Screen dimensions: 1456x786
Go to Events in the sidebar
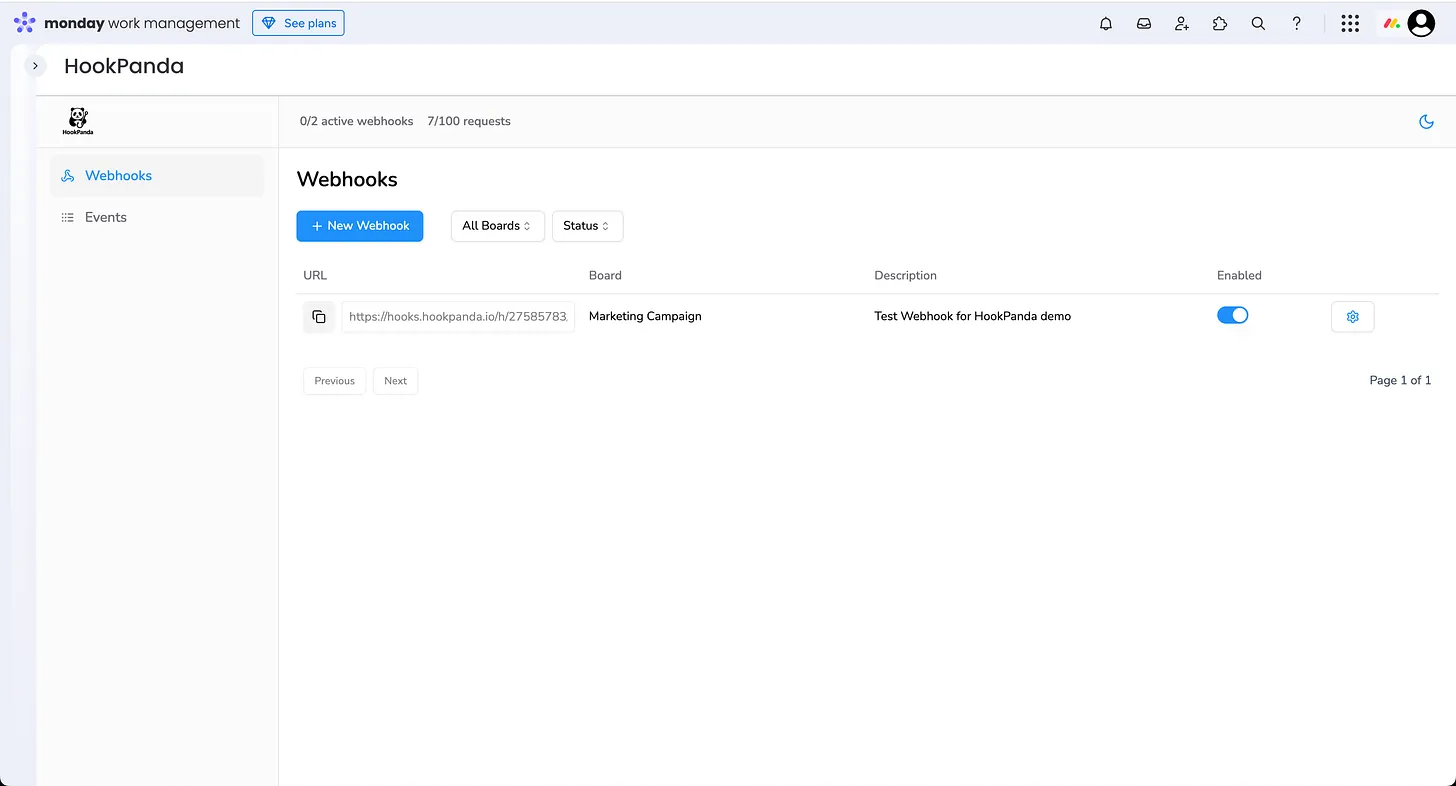coord(105,218)
